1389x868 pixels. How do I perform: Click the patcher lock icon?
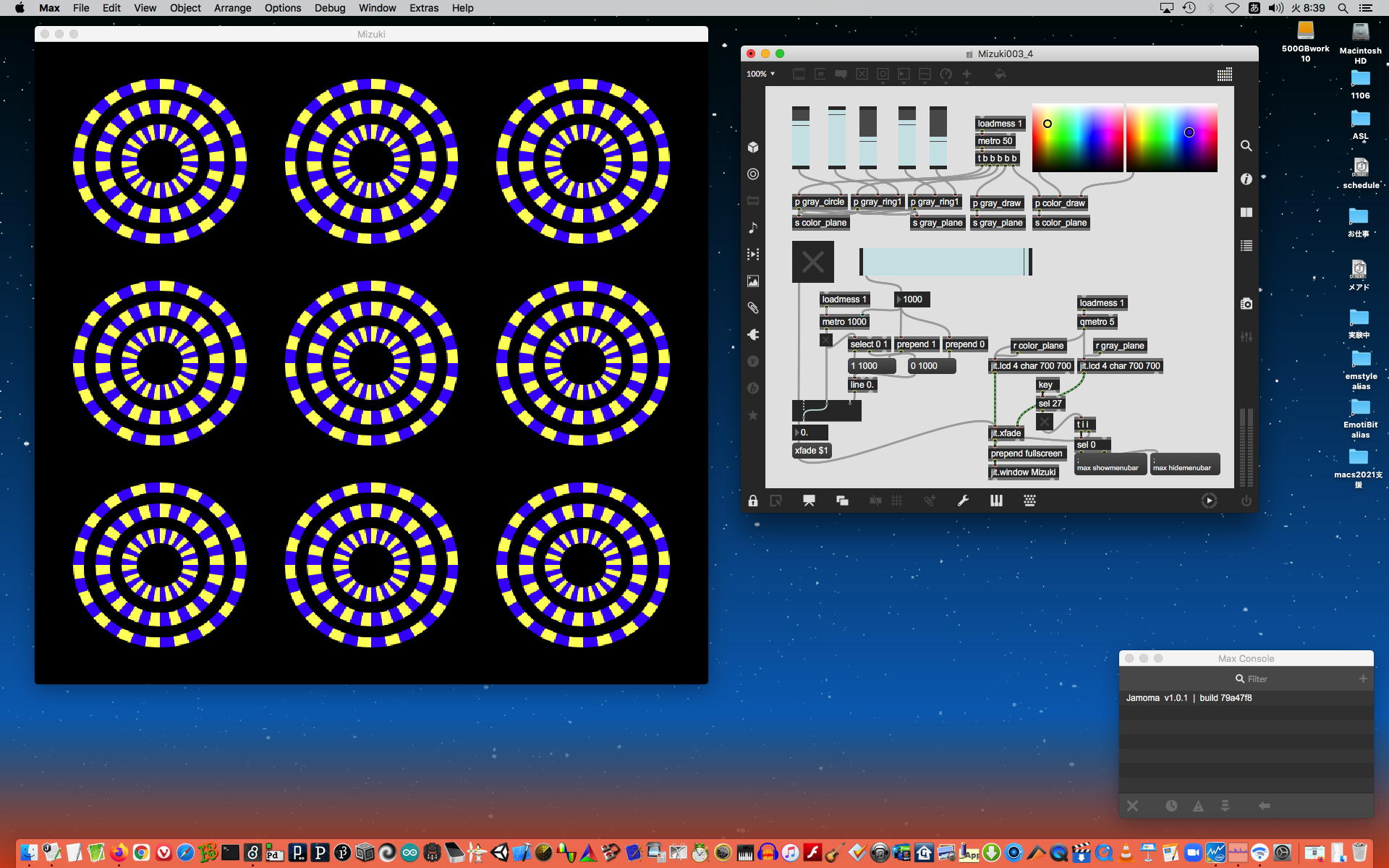753,501
